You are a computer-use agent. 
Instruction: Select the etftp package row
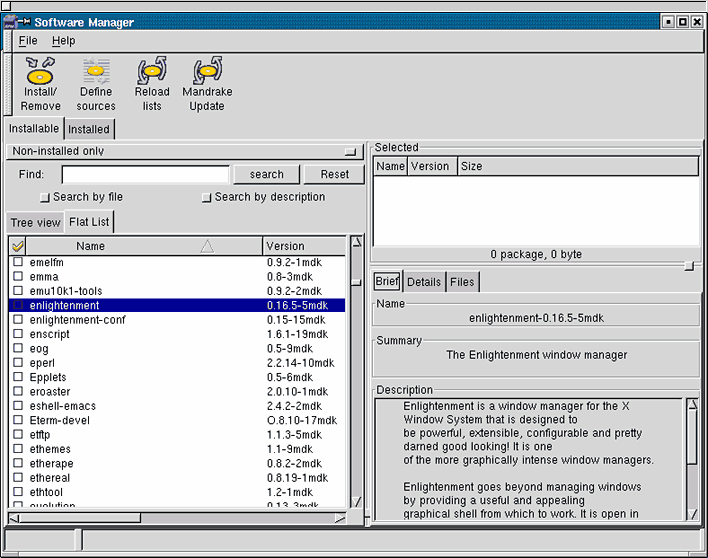pyautogui.click(x=177, y=435)
